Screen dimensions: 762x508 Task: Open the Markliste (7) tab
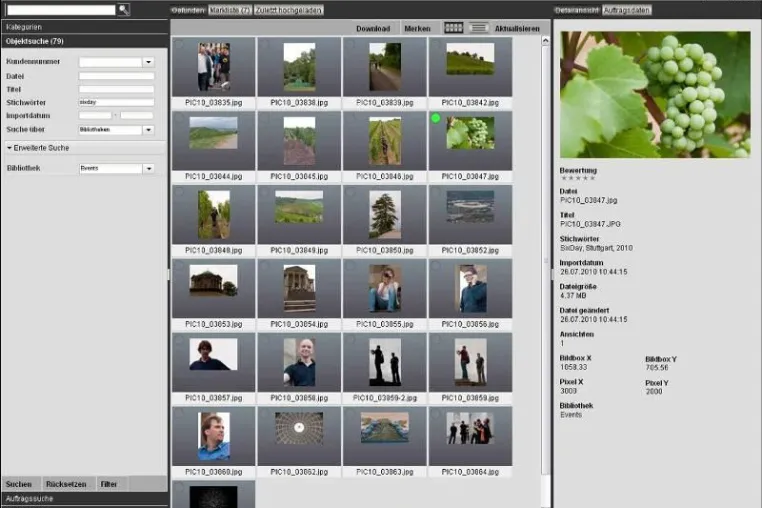(x=230, y=10)
